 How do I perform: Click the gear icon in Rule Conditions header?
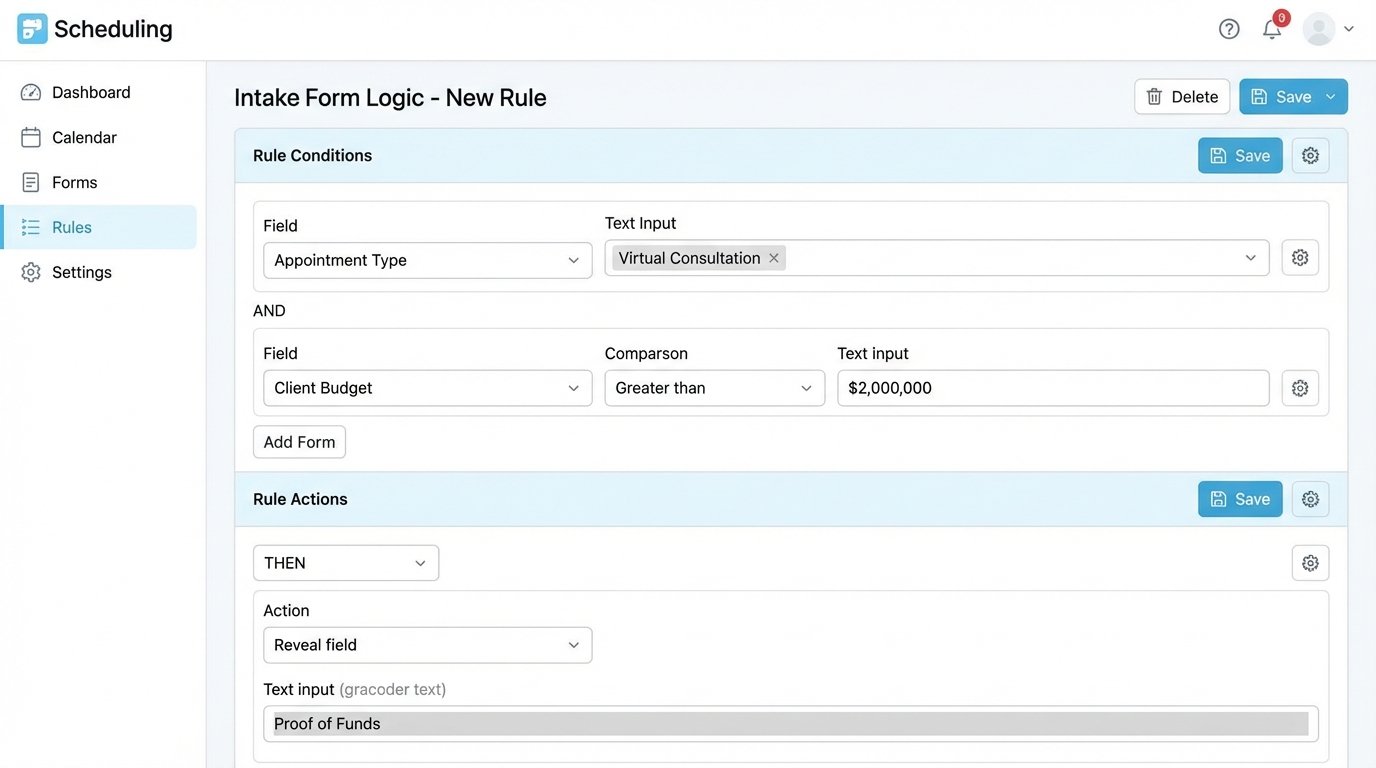[x=1310, y=155]
